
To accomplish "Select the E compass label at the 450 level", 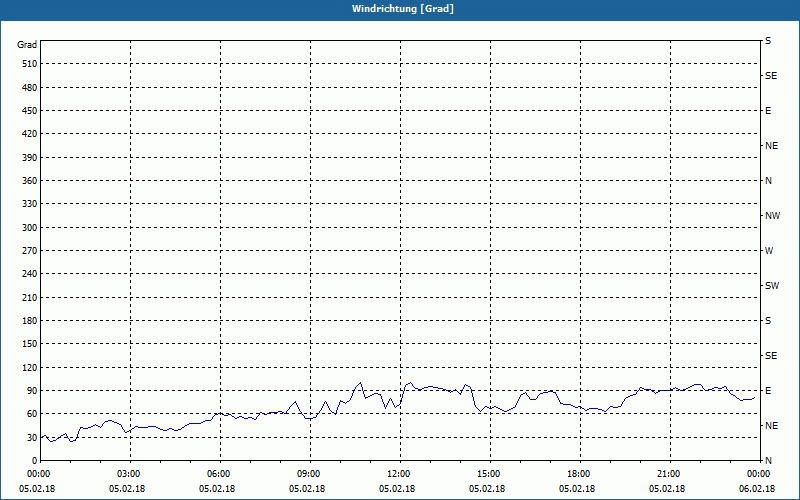I will (x=768, y=111).
